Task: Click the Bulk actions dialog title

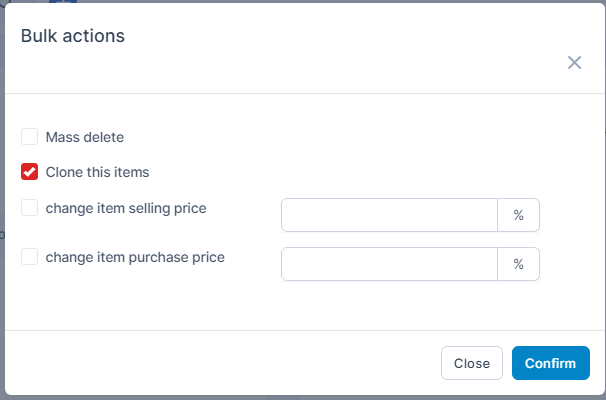Action: coord(72,36)
